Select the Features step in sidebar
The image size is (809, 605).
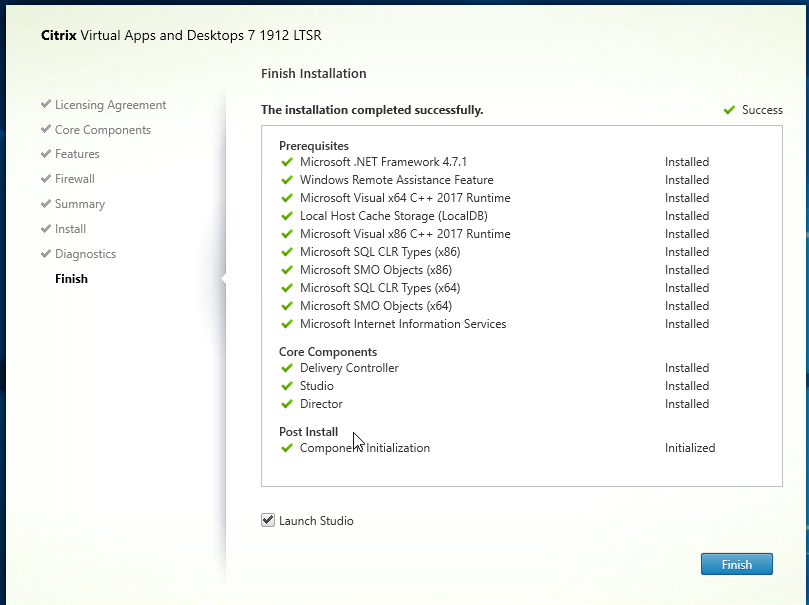77,154
